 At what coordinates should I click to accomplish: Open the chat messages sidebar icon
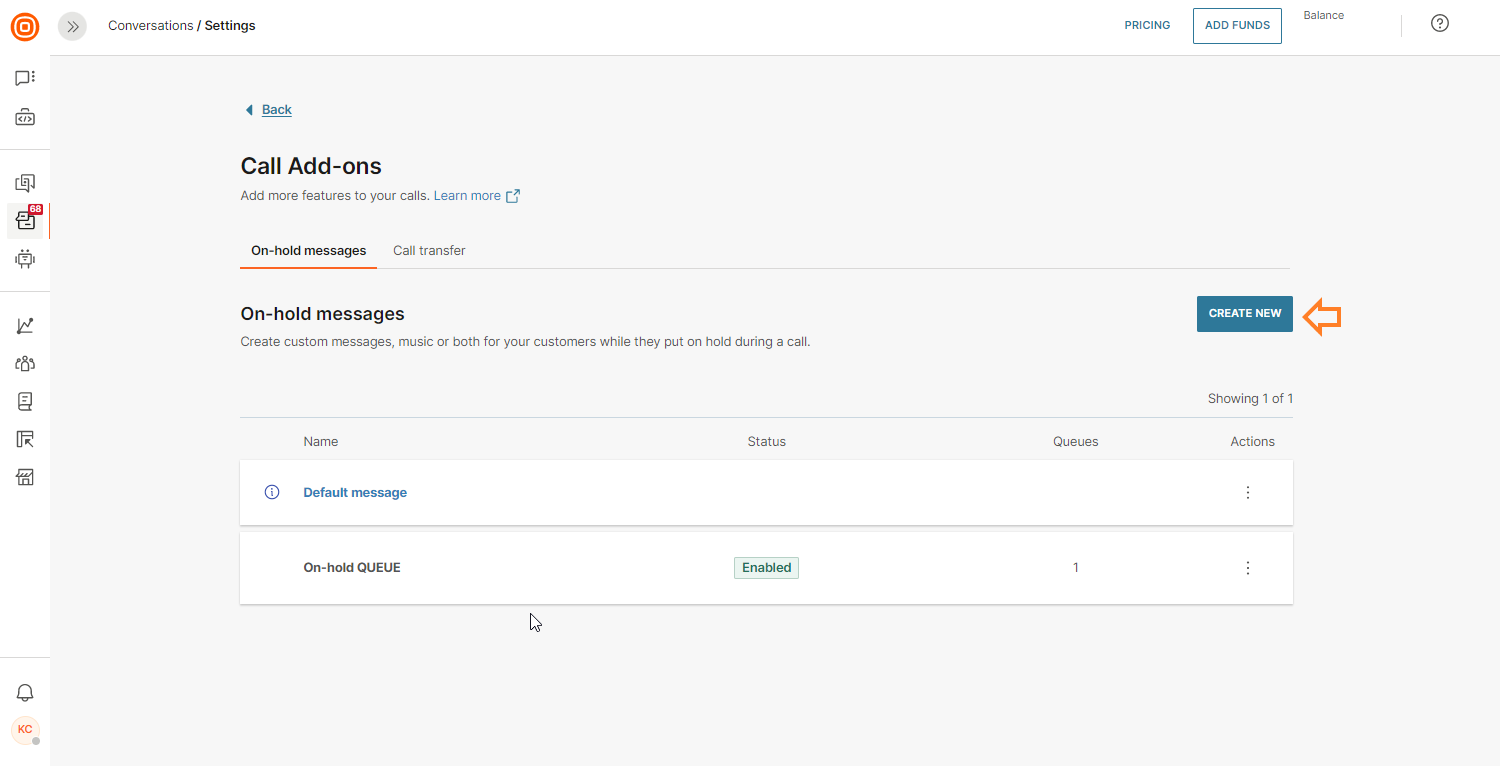(x=25, y=78)
